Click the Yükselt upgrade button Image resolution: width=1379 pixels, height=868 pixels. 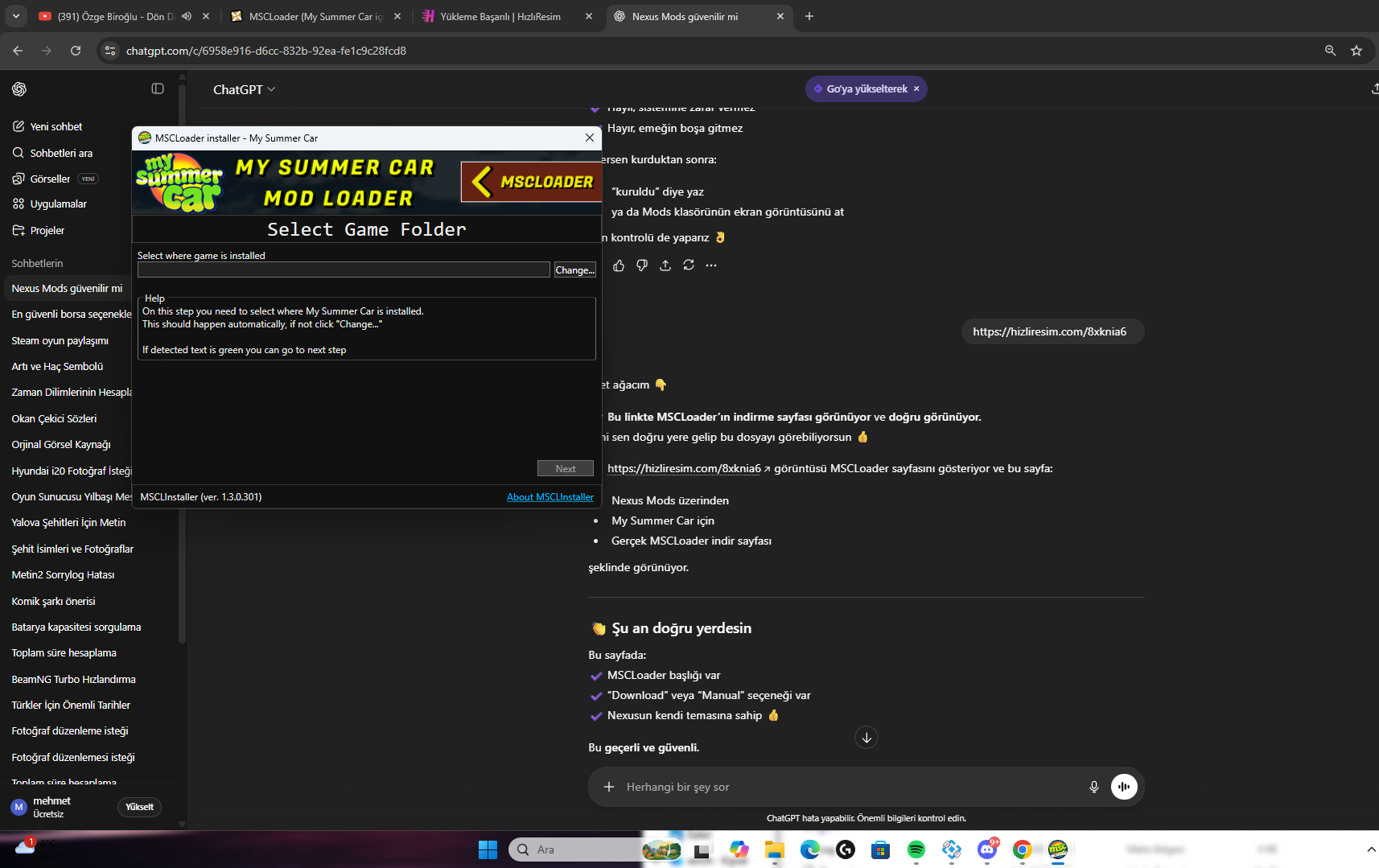140,807
